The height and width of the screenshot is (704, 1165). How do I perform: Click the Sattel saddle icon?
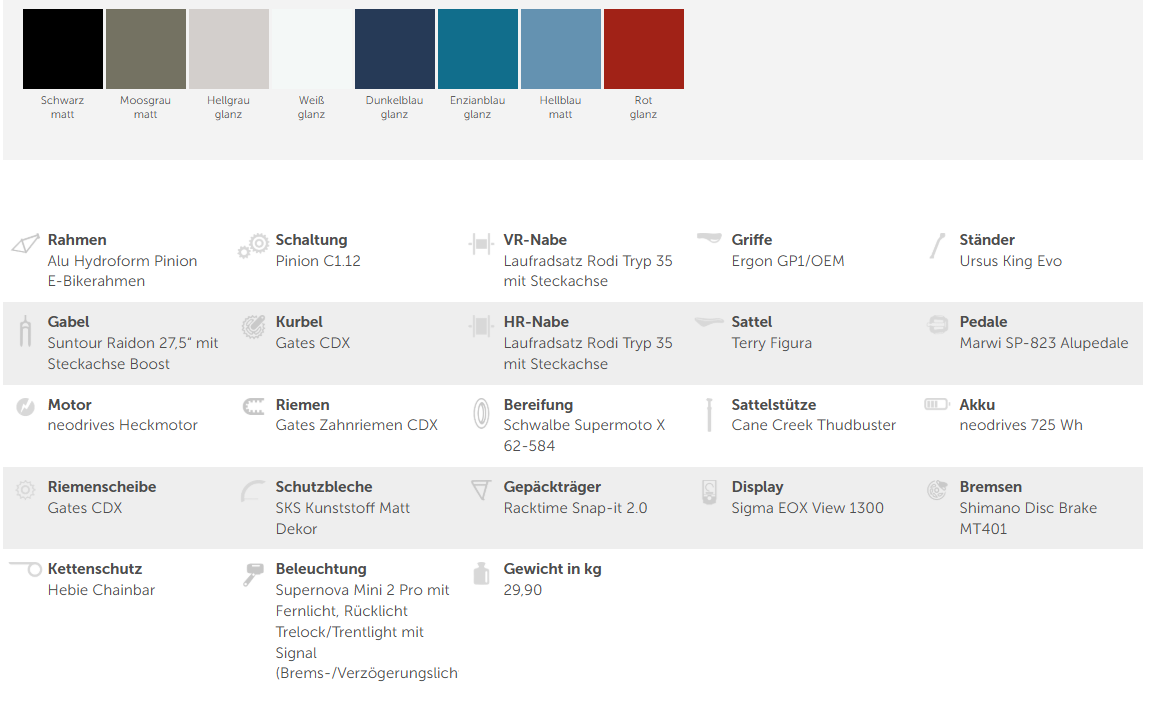point(709,322)
